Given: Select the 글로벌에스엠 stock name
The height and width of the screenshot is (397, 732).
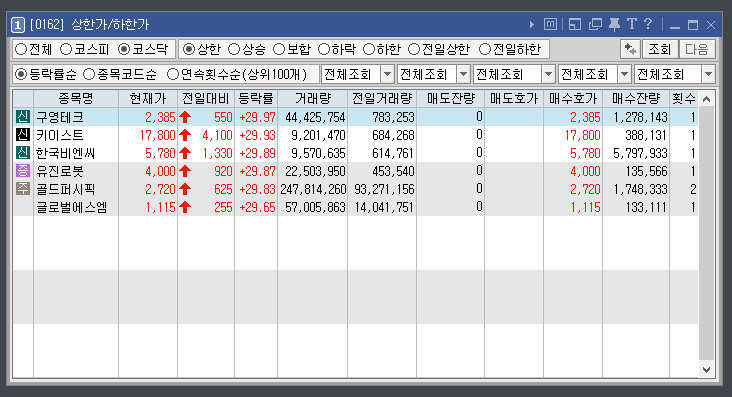Looking at the screenshot, I should point(71,207).
